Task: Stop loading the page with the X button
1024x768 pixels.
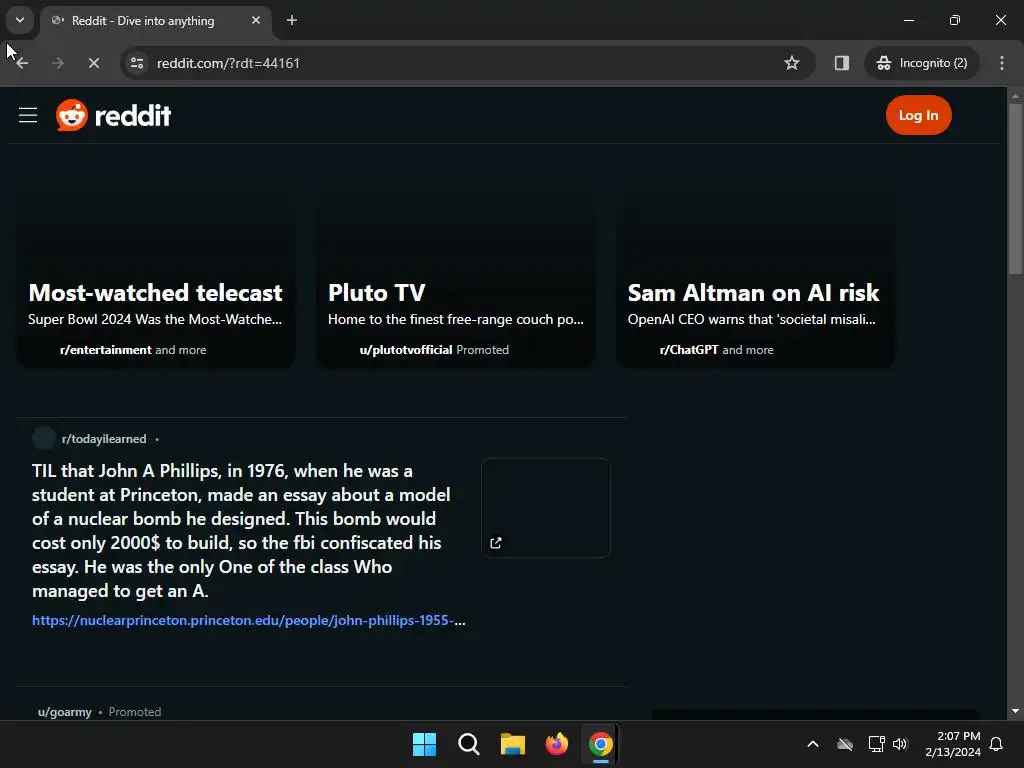Action: coord(94,63)
